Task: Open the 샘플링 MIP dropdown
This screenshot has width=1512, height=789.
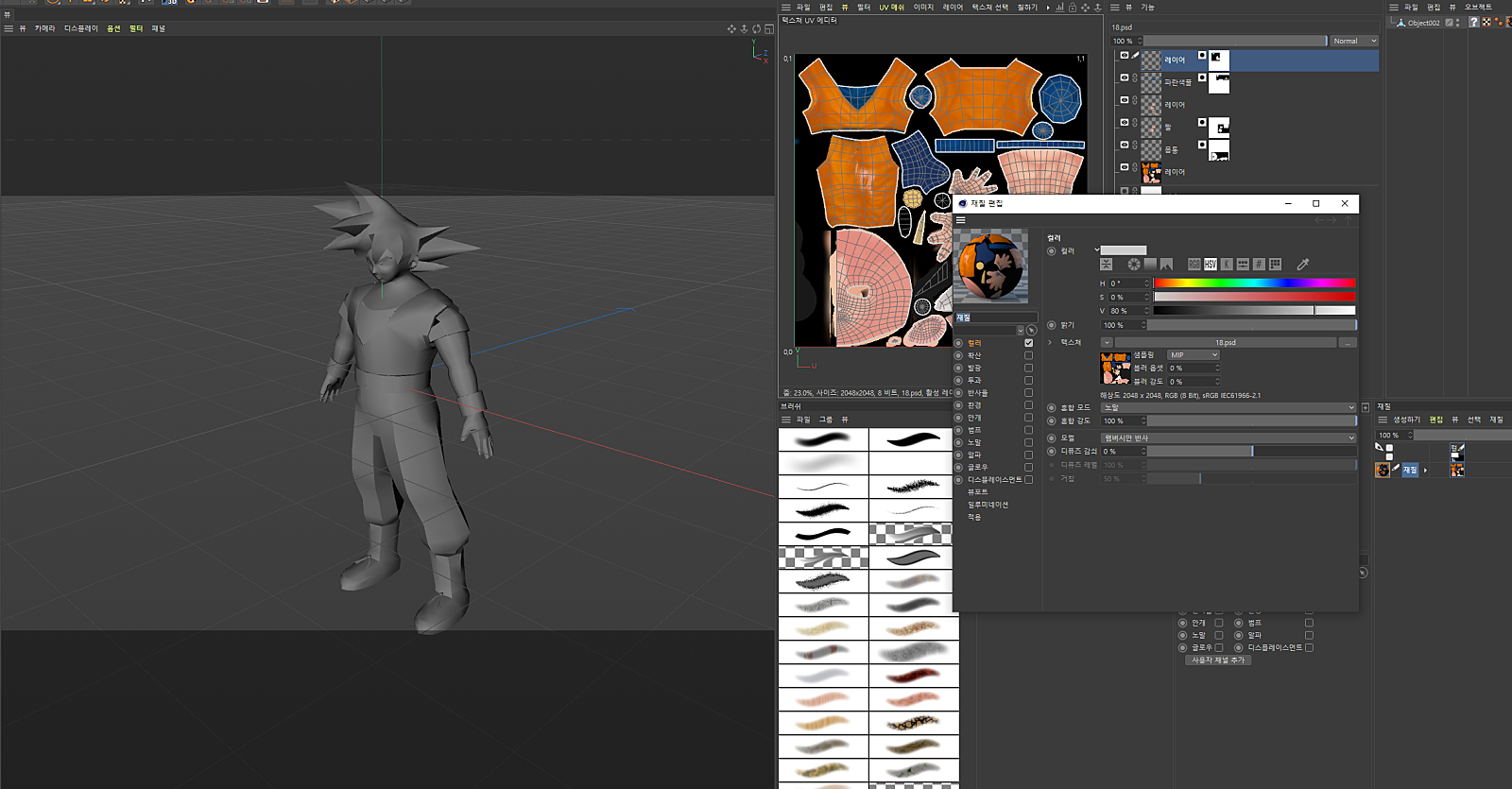Action: pos(1194,355)
